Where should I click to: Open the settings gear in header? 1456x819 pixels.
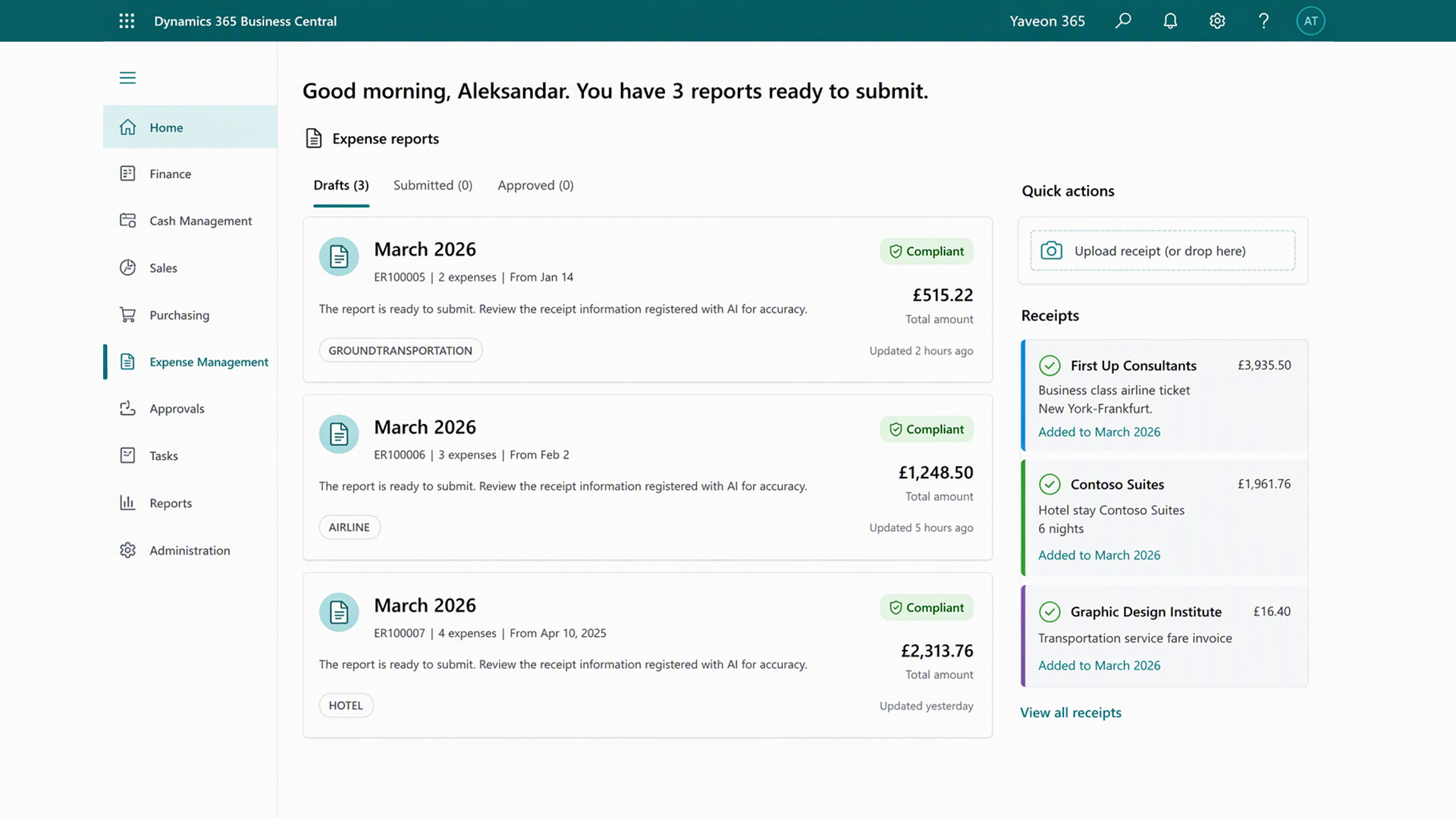point(1217,21)
